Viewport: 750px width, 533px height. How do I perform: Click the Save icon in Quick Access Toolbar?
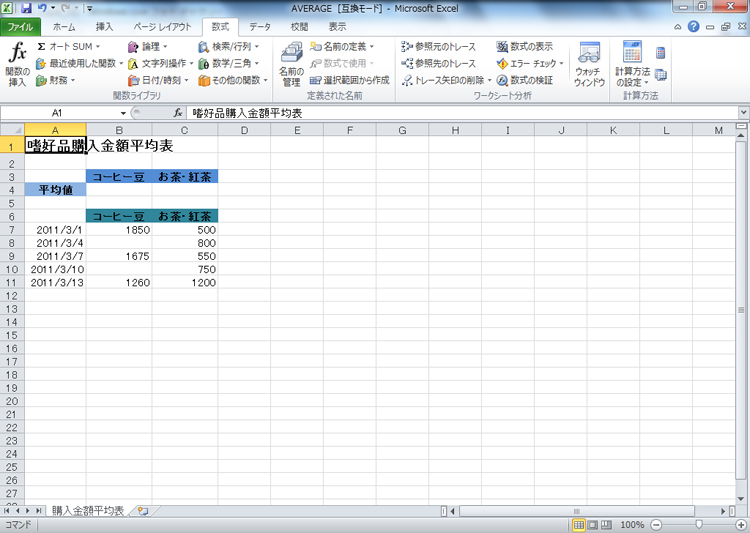coord(27,8)
